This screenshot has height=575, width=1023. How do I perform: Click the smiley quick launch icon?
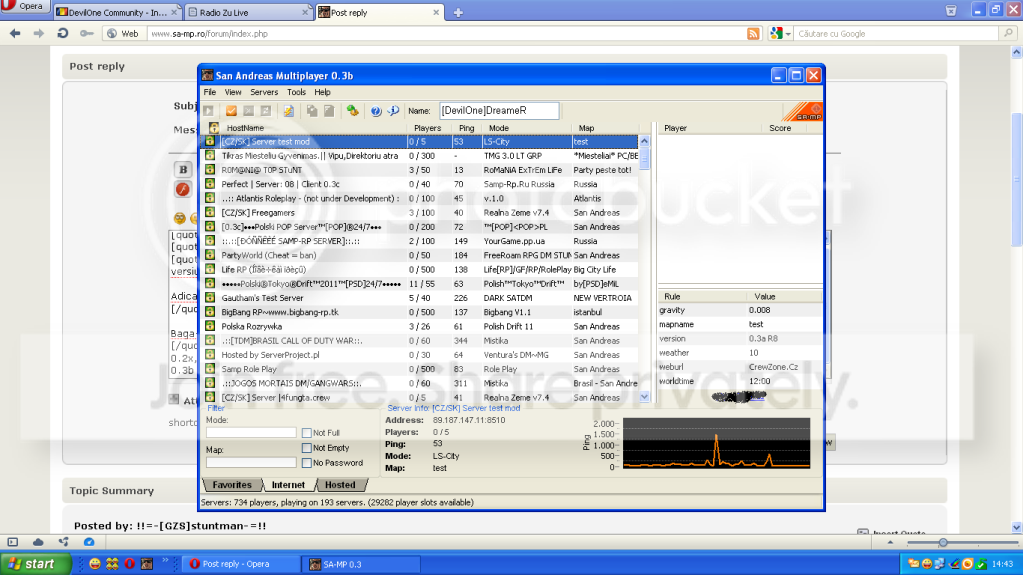[x=95, y=564]
